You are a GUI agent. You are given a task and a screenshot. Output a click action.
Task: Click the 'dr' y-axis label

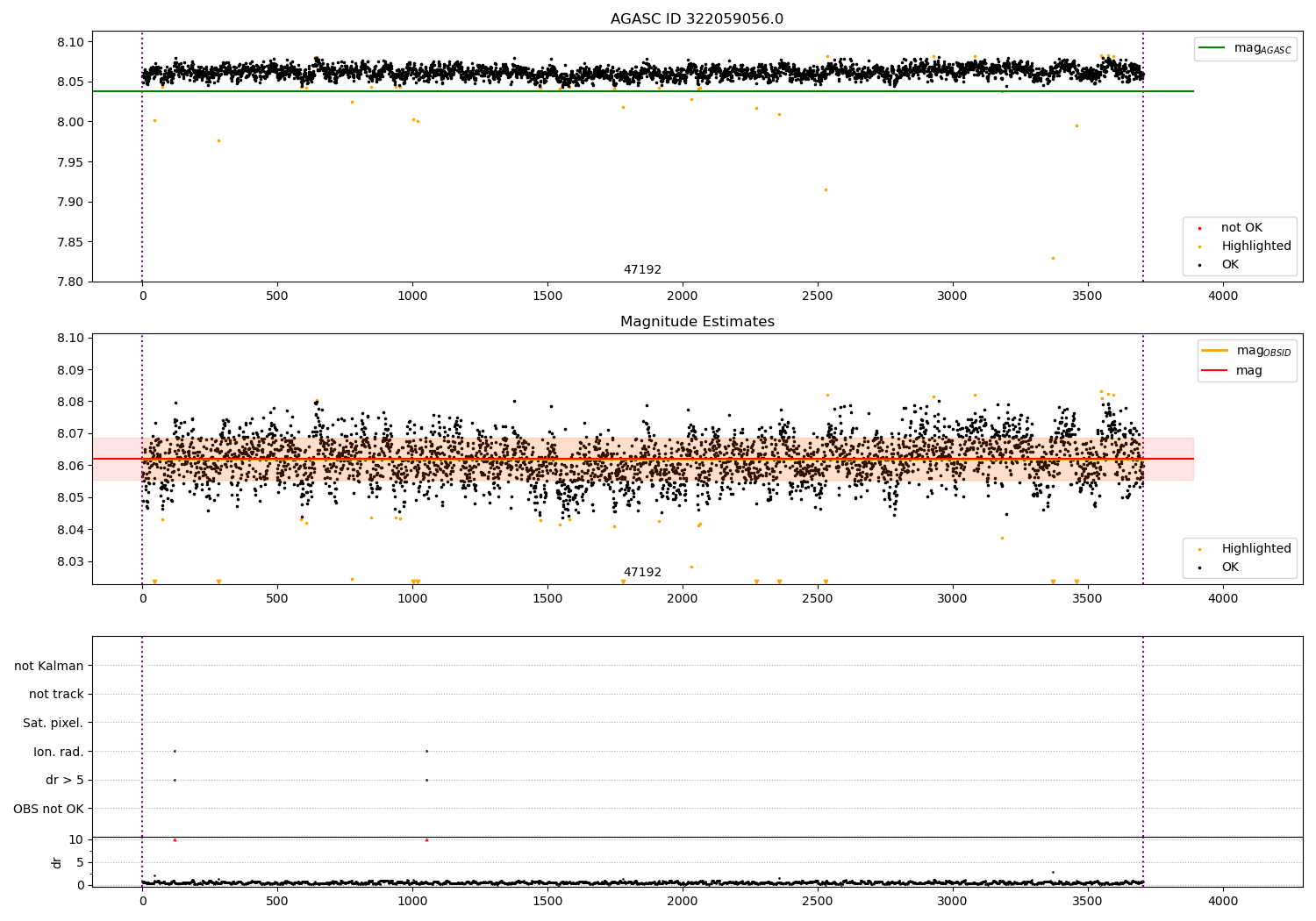[57, 862]
